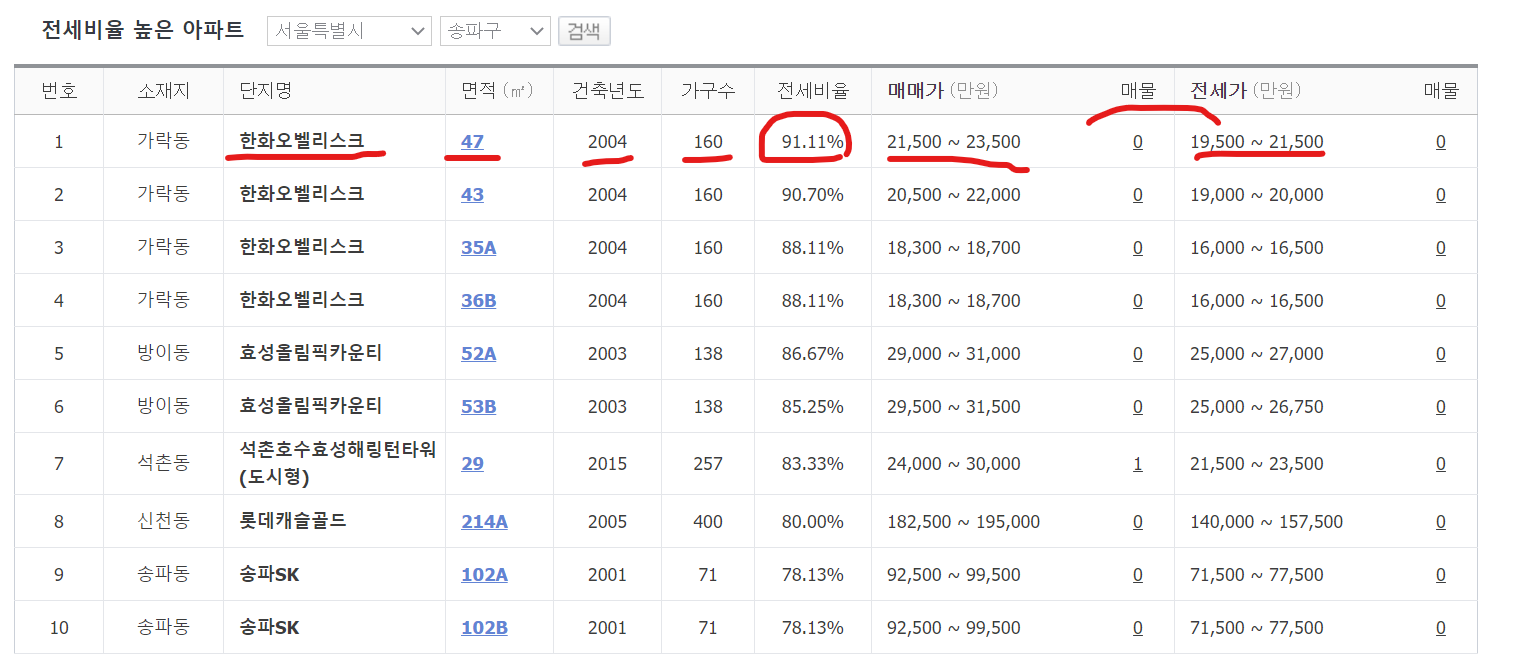Image resolution: width=1527 pixels, height=654 pixels.
Task: Select the 85.25% jeonse ratio cell
Action: click(x=813, y=407)
